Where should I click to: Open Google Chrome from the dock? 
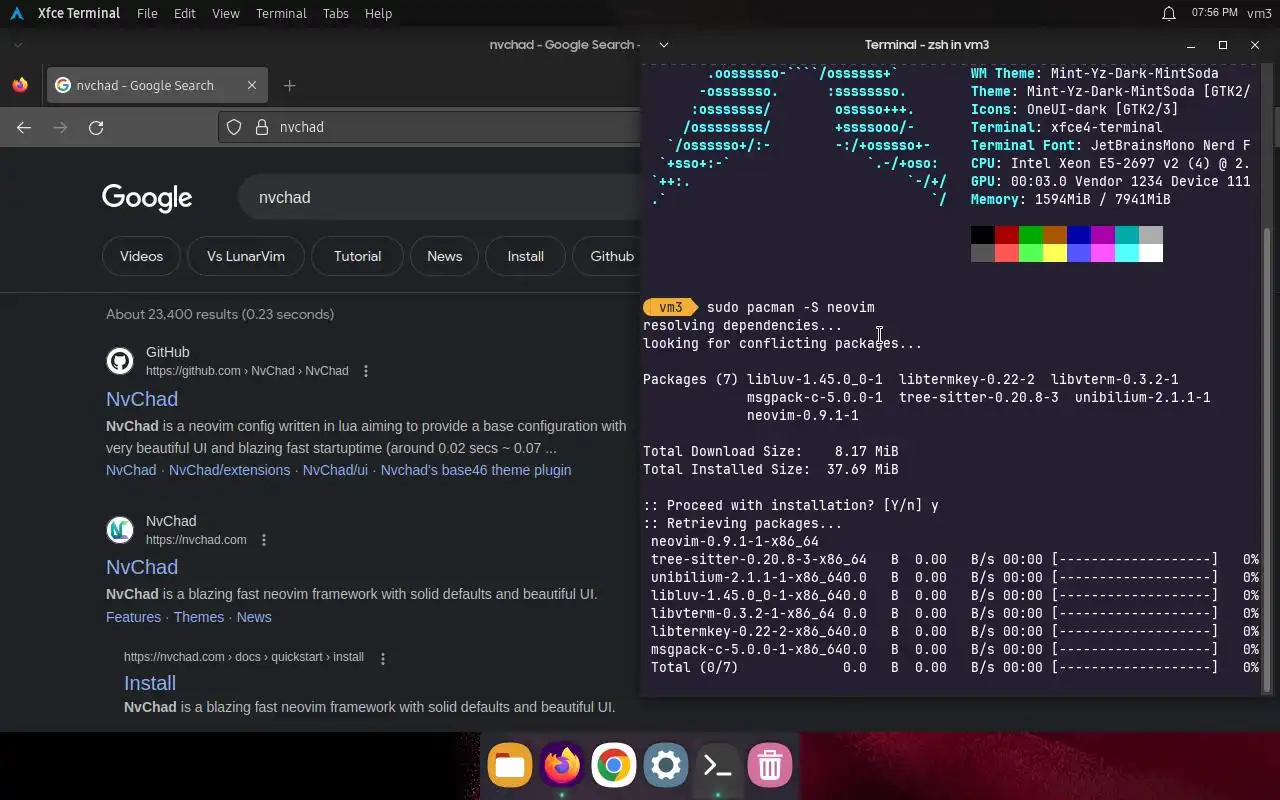pos(614,766)
